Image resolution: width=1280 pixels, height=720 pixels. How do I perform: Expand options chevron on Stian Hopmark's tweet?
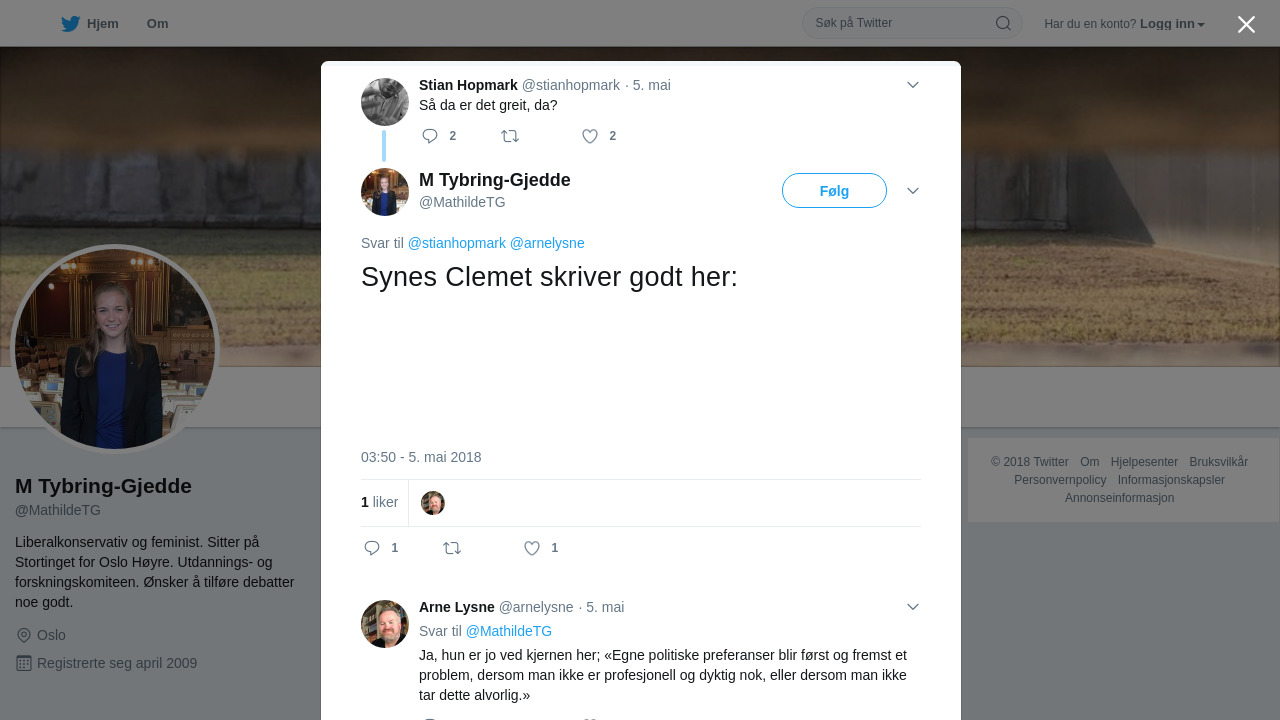[x=913, y=85]
